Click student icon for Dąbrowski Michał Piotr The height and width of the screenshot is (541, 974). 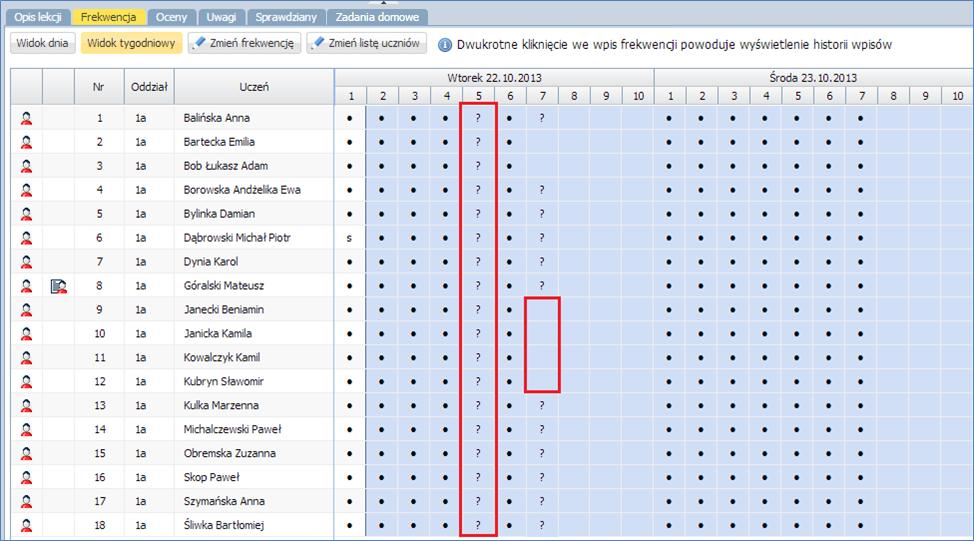click(x=26, y=238)
